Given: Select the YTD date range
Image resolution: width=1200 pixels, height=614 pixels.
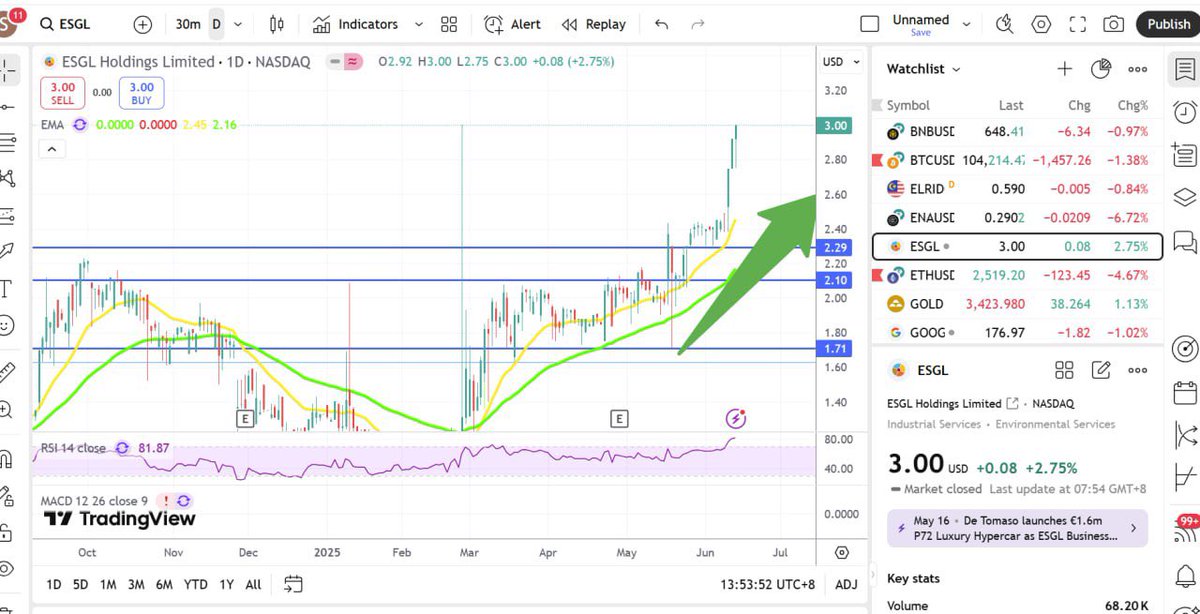Looking at the screenshot, I should [x=196, y=584].
